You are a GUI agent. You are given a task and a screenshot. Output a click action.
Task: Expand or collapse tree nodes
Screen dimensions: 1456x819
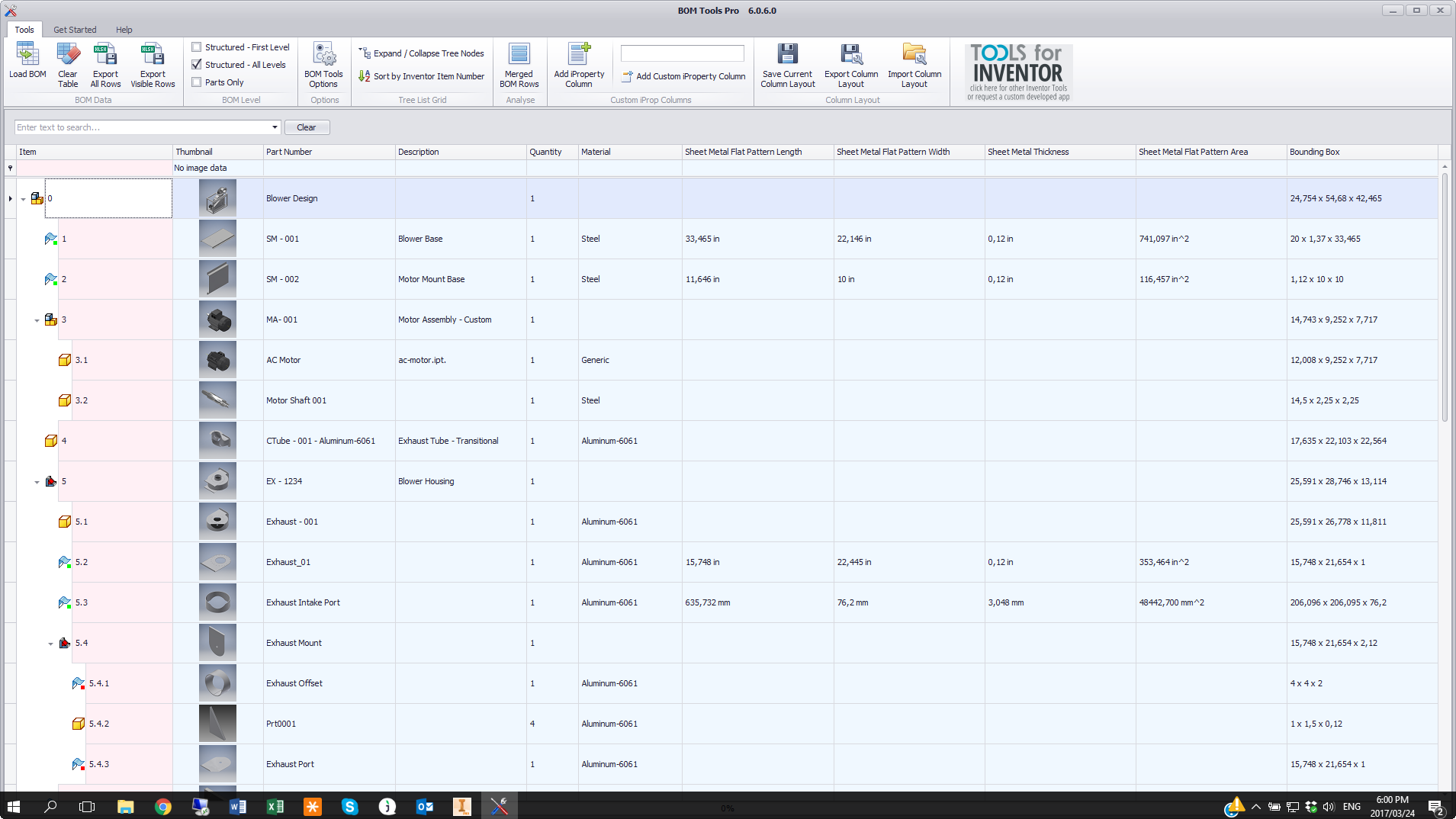click(x=422, y=53)
